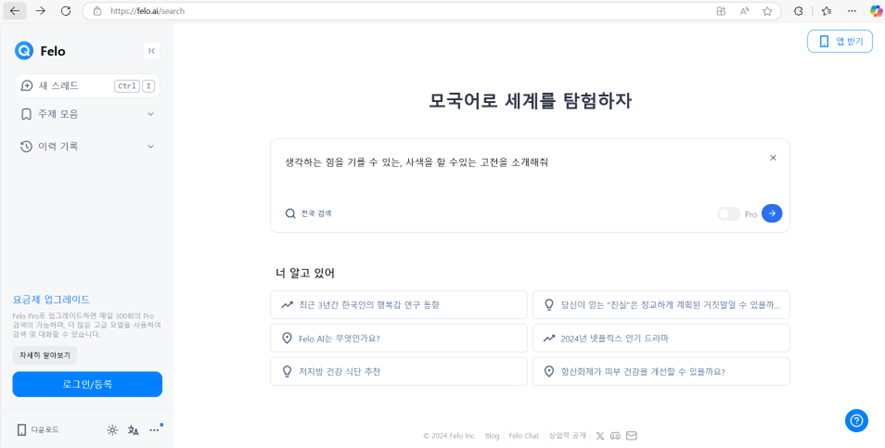Image resolution: width=885 pixels, height=448 pixels.
Task: Select suggestion 저지방 건강 식단 추천
Action: tap(399, 371)
